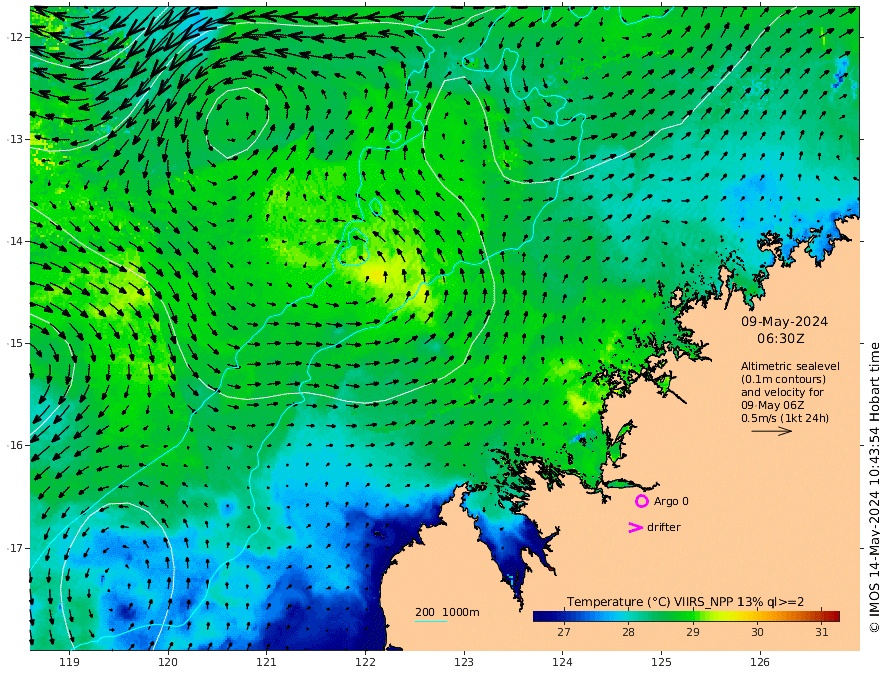Viewport: 880px width, 680px height.
Task: Click the 0.5m/s velocity scale arrow
Action: pos(772,431)
